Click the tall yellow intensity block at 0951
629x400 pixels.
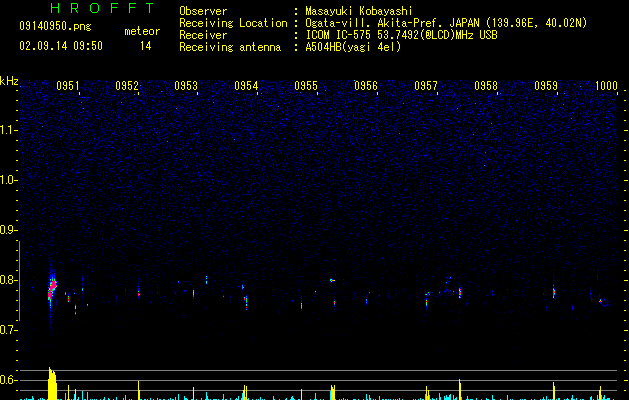click(52, 383)
